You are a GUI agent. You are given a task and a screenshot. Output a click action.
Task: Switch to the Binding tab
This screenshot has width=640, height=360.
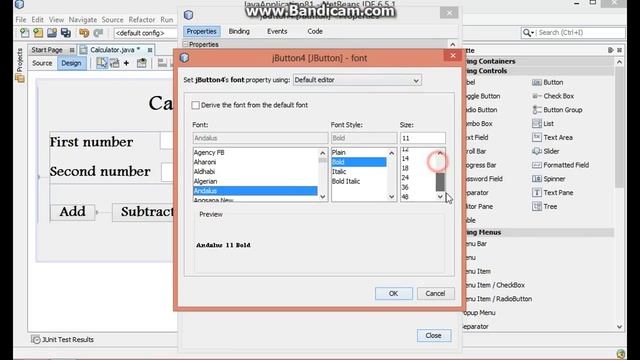point(239,31)
